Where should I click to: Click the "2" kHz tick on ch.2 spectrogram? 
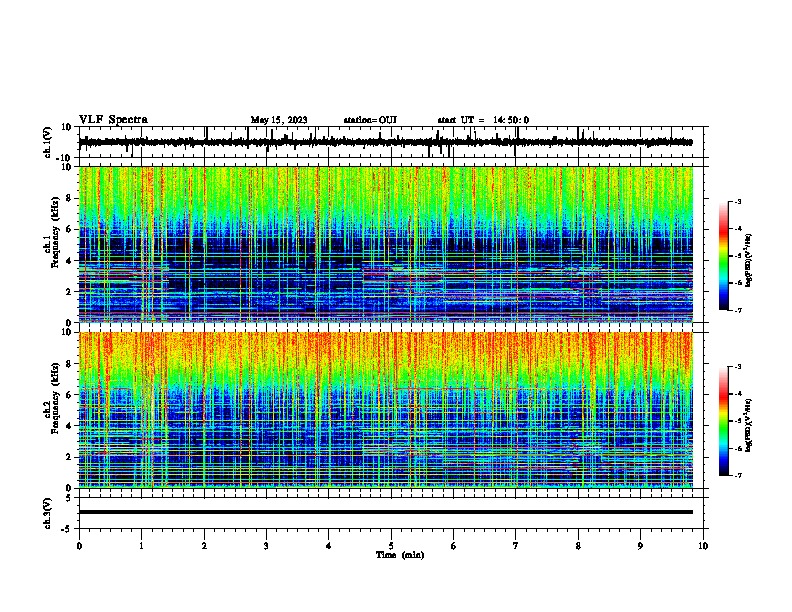click(69, 457)
